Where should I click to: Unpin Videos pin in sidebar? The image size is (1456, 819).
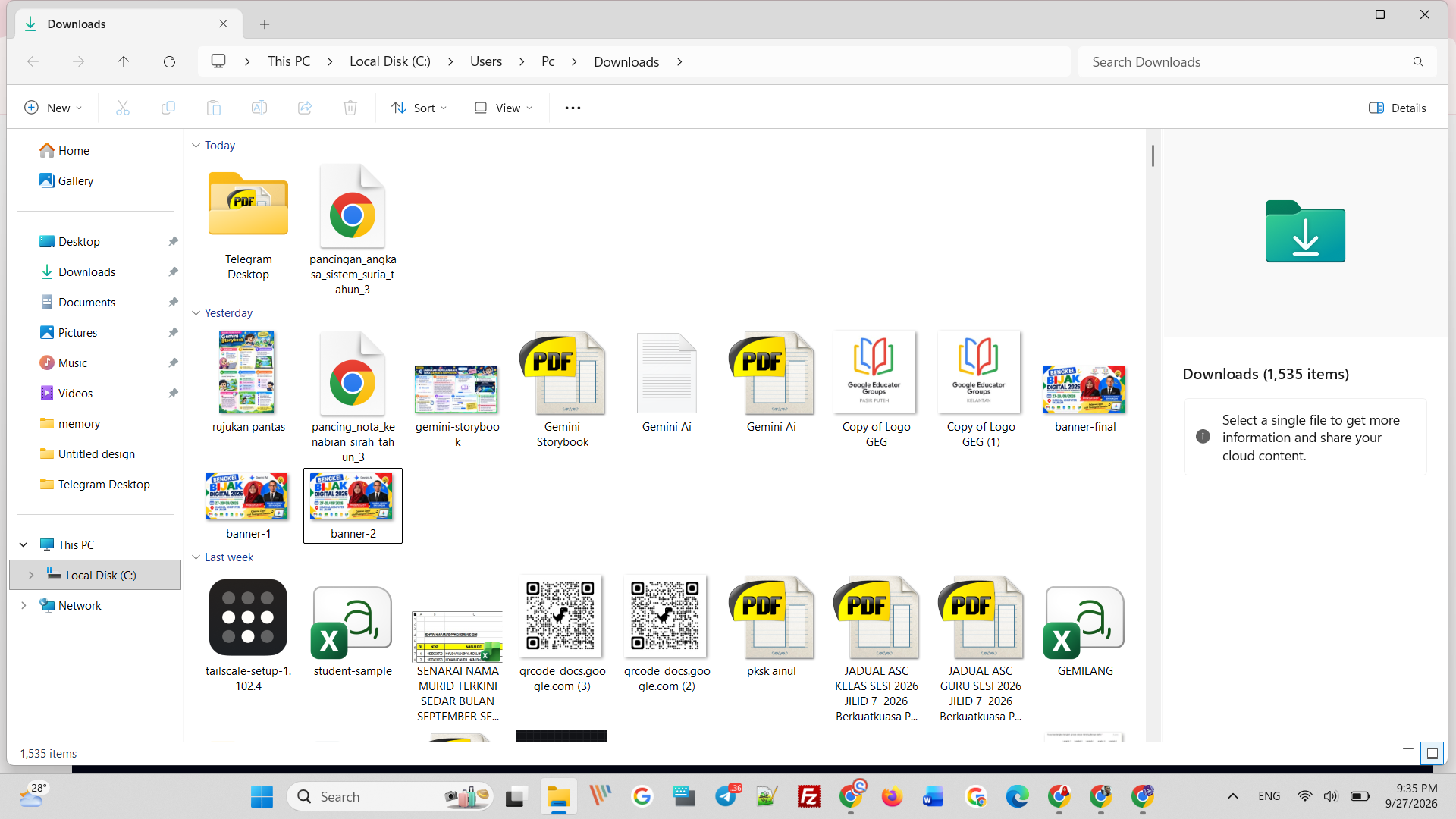[173, 393]
